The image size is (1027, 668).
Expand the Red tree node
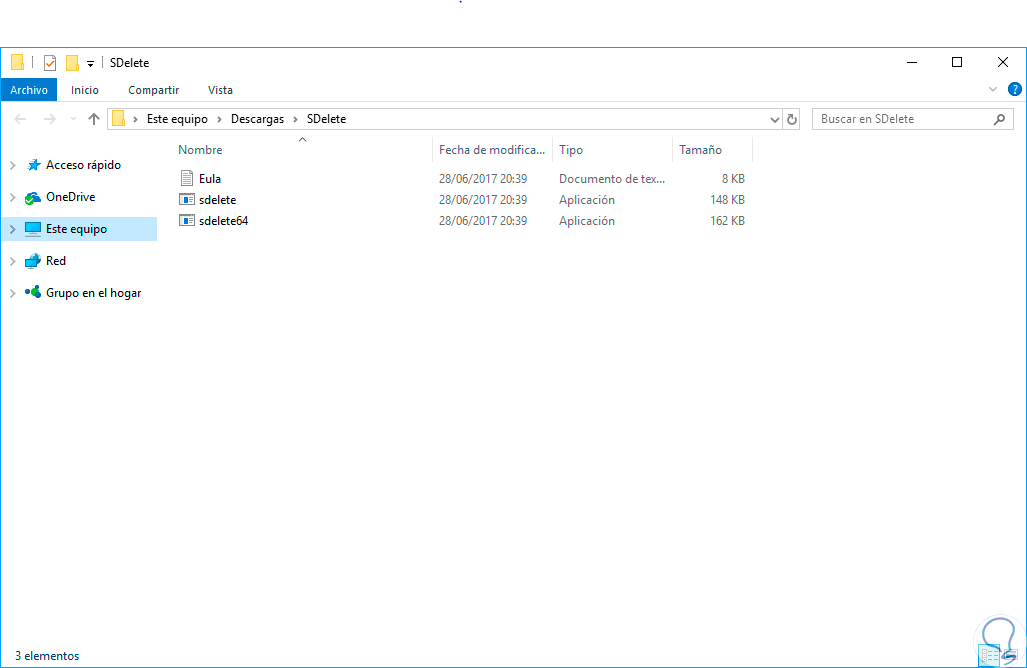click(x=12, y=261)
